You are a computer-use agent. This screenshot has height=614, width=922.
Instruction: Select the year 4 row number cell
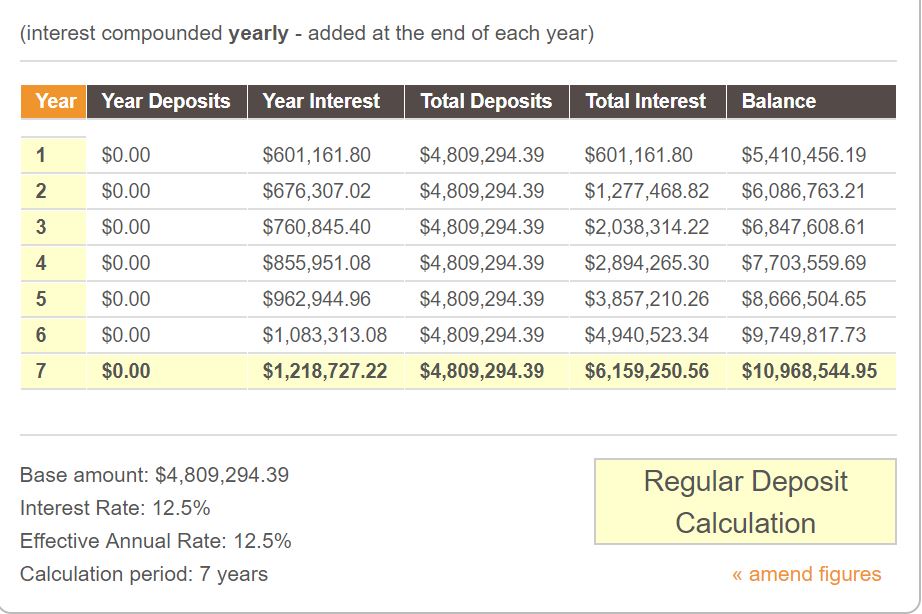[x=53, y=263]
